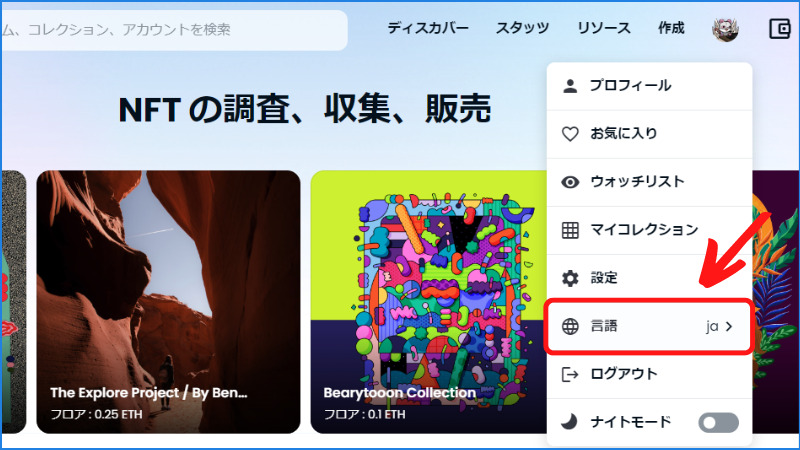The height and width of the screenshot is (450, 800).
Task: Open the ディスカバー navigation menu
Action: (428, 28)
